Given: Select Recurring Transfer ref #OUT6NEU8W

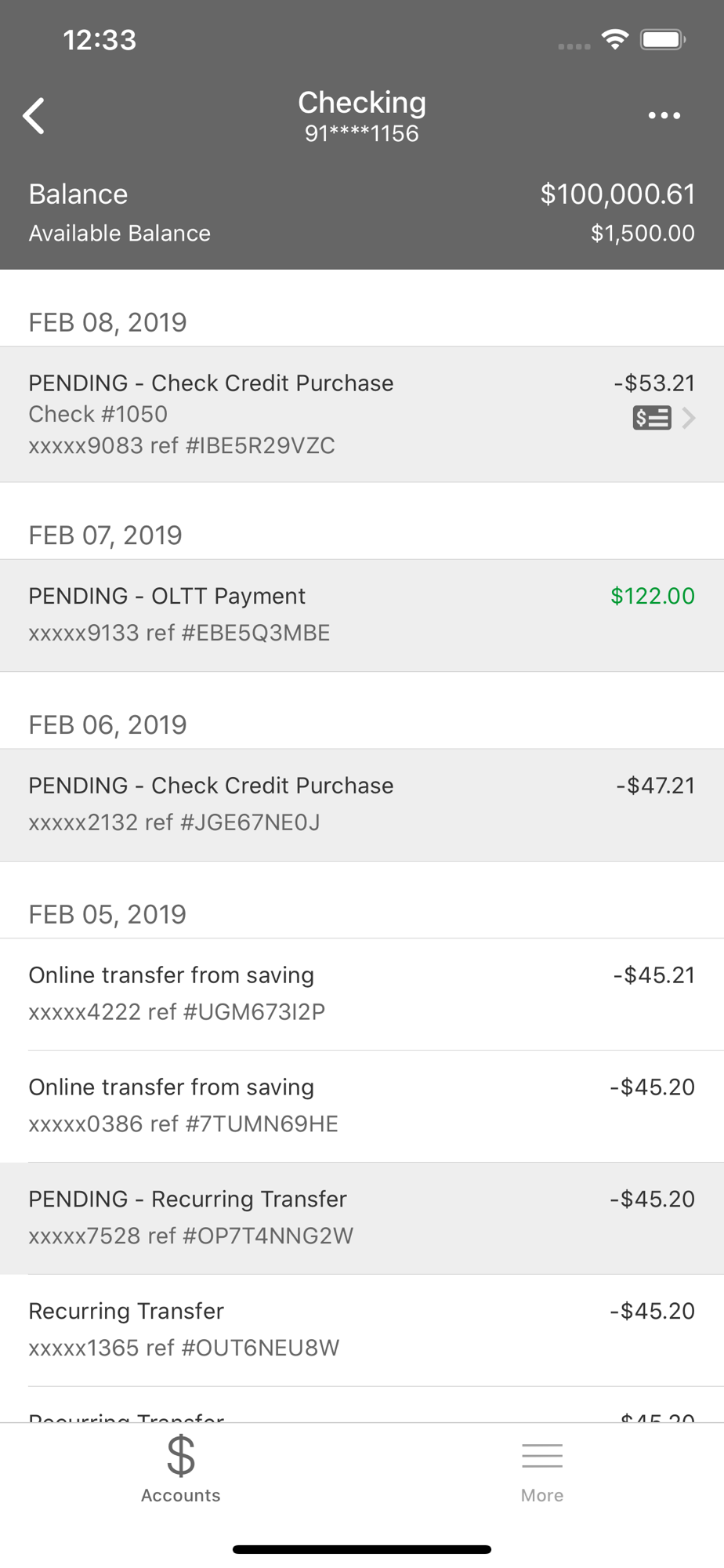Looking at the screenshot, I should [362, 1330].
